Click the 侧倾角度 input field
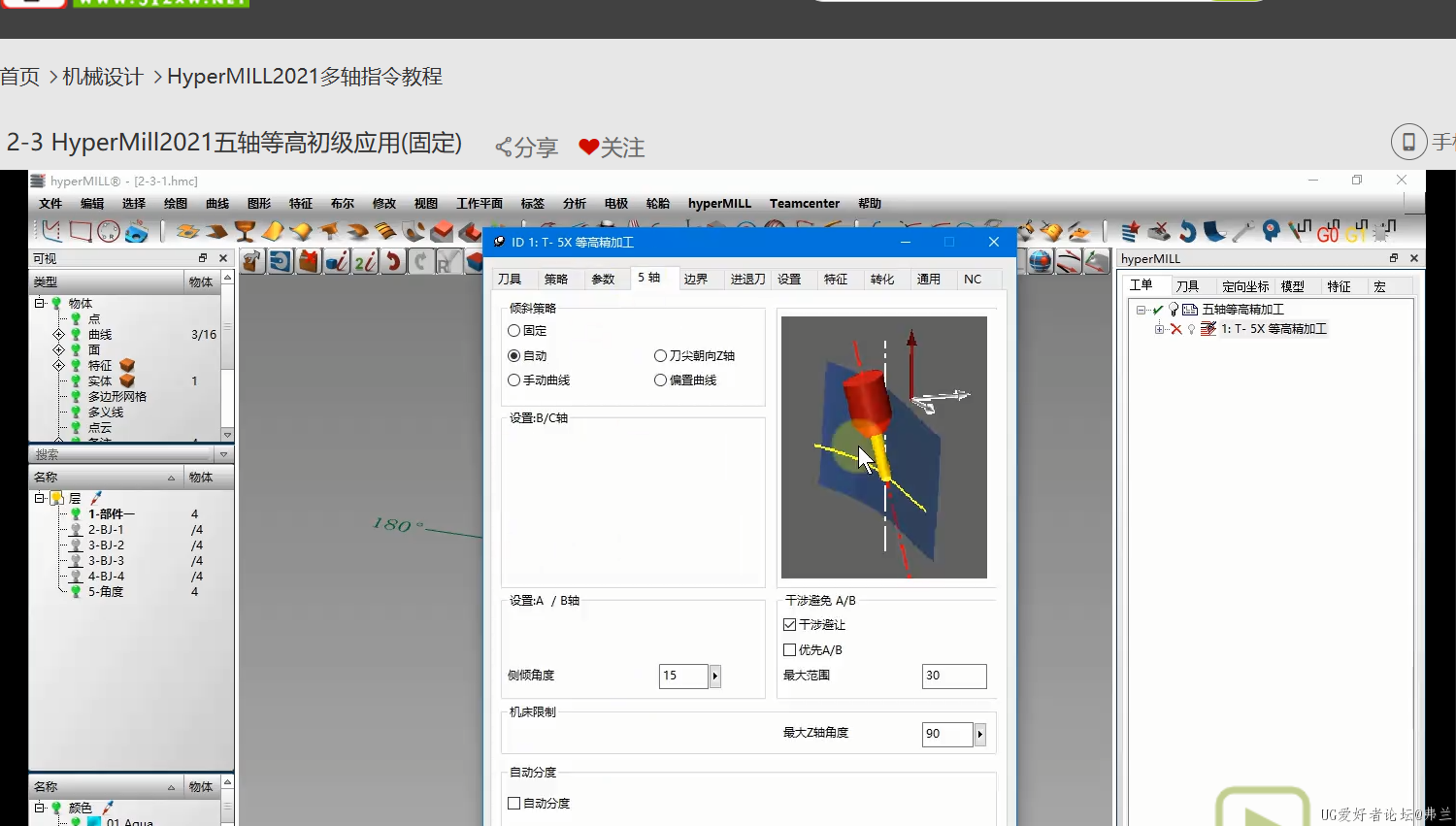The height and width of the screenshot is (826, 1456). click(x=683, y=677)
